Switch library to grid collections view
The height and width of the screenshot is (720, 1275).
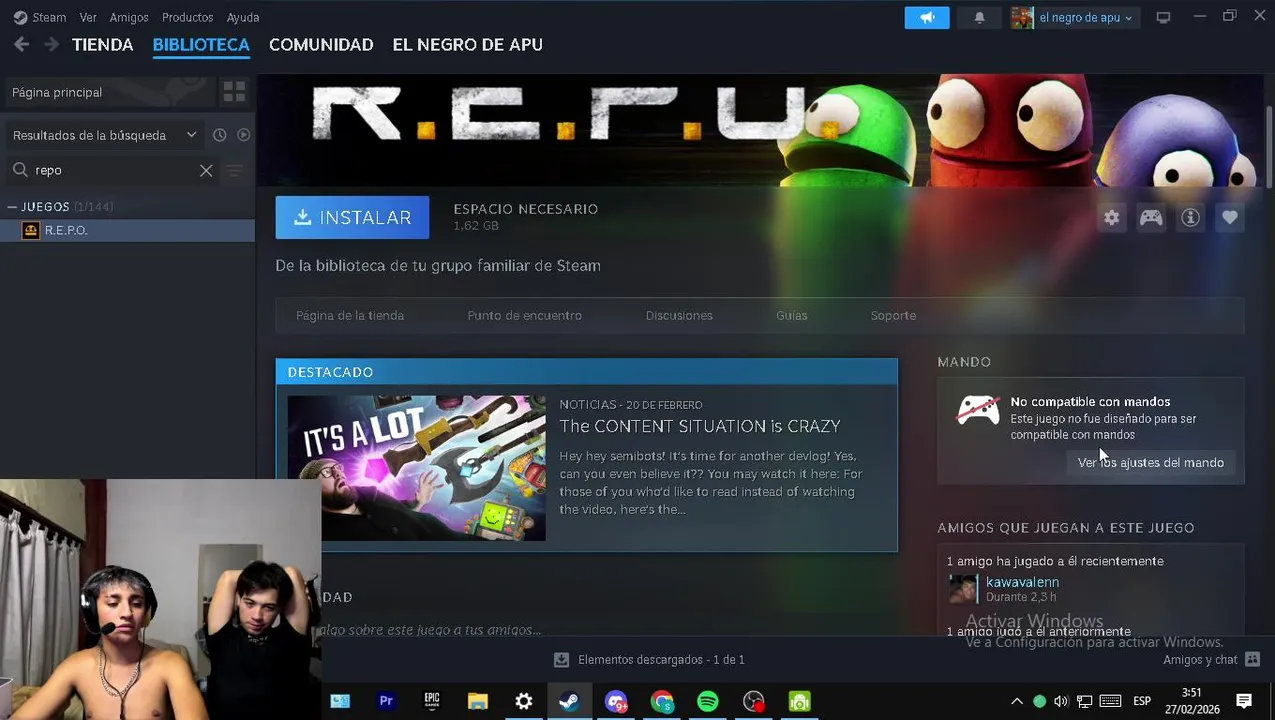point(234,92)
